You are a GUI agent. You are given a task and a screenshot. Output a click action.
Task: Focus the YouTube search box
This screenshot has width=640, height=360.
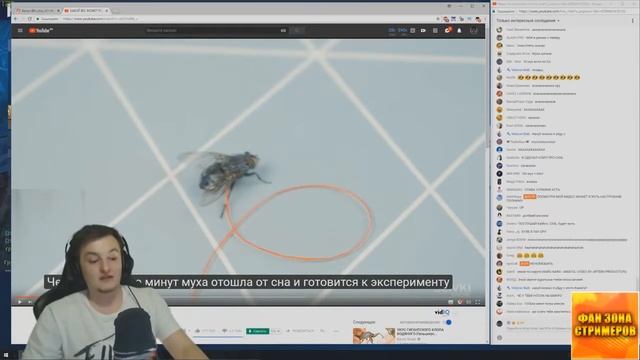point(216,31)
